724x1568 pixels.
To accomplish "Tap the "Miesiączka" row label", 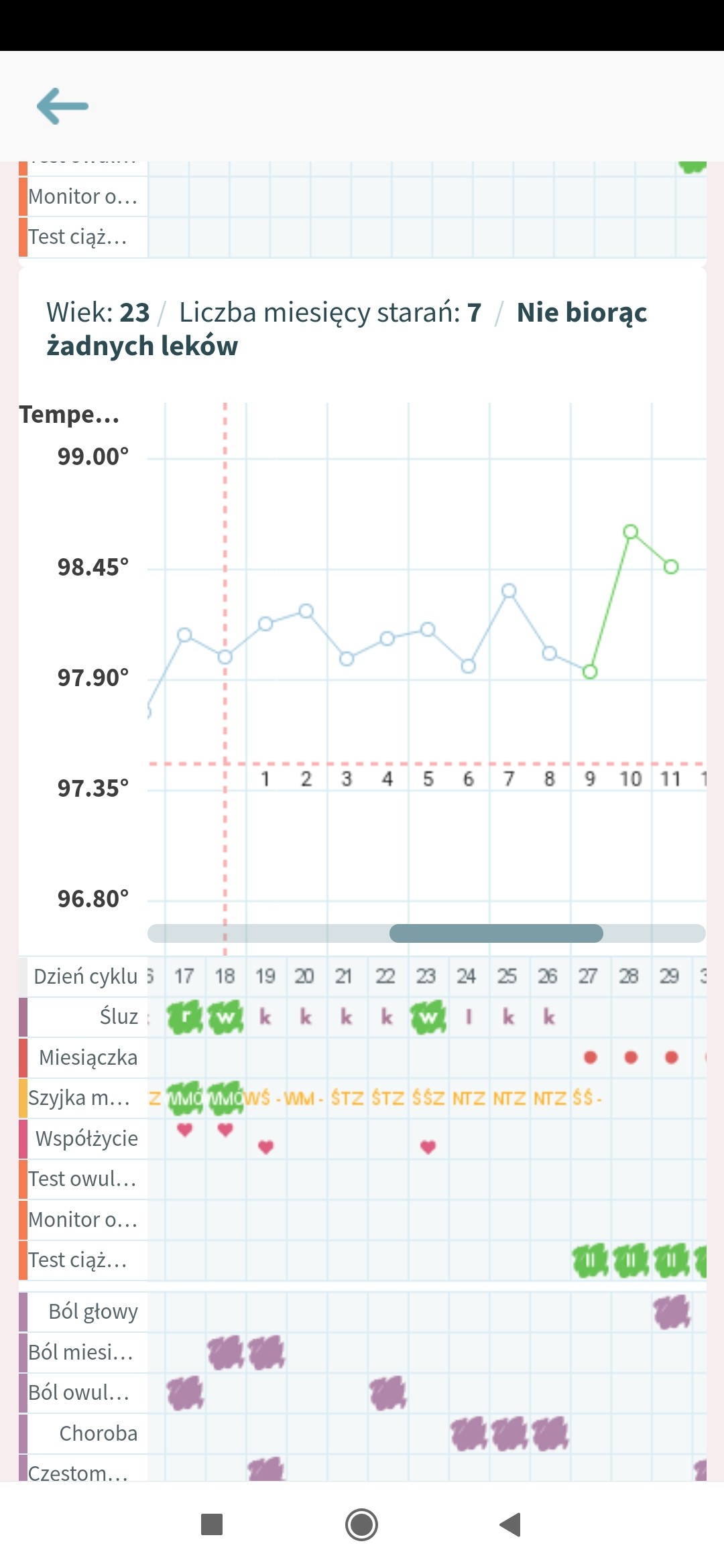I will pos(88,1057).
